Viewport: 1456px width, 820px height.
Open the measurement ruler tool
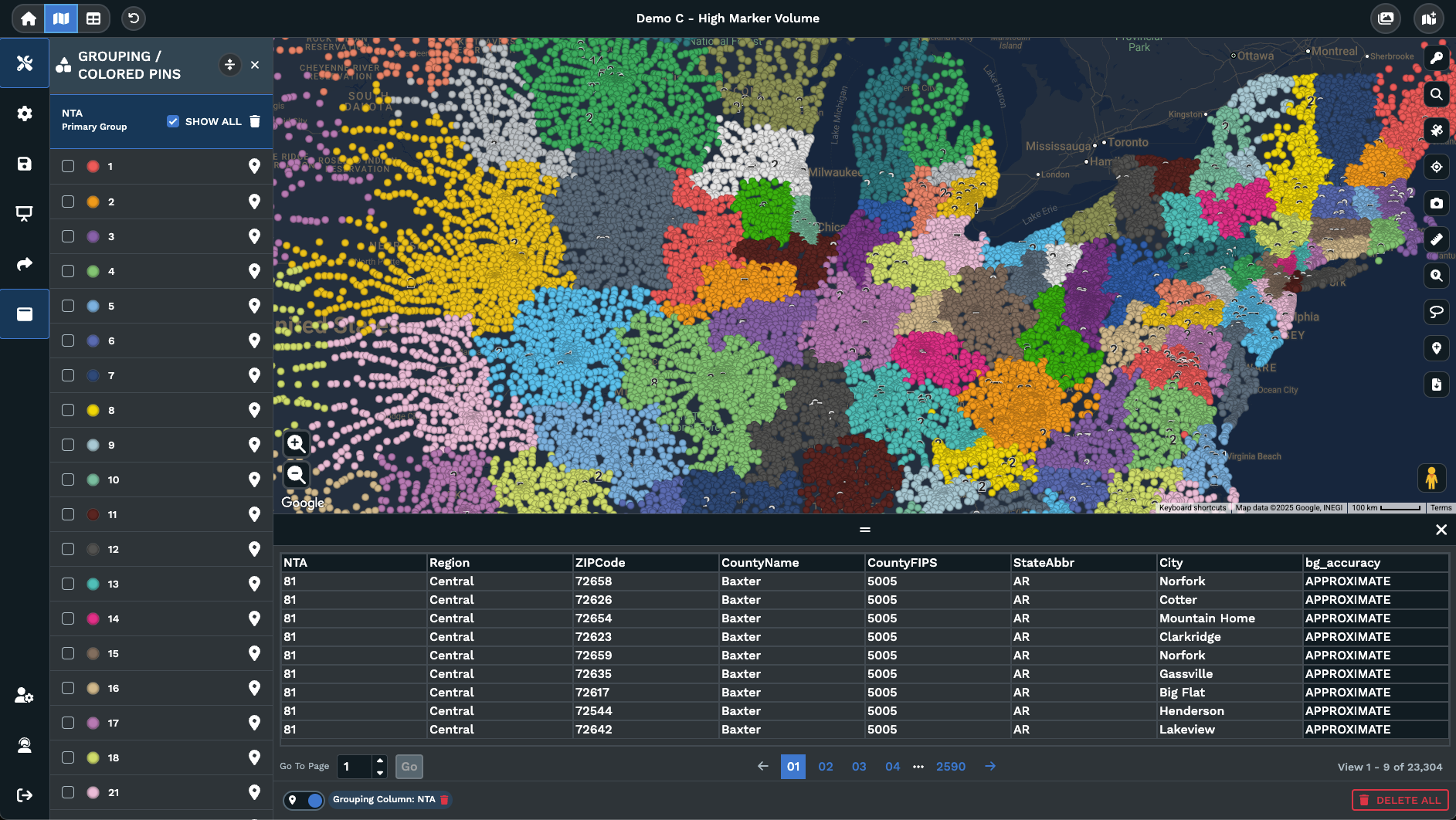[1437, 239]
